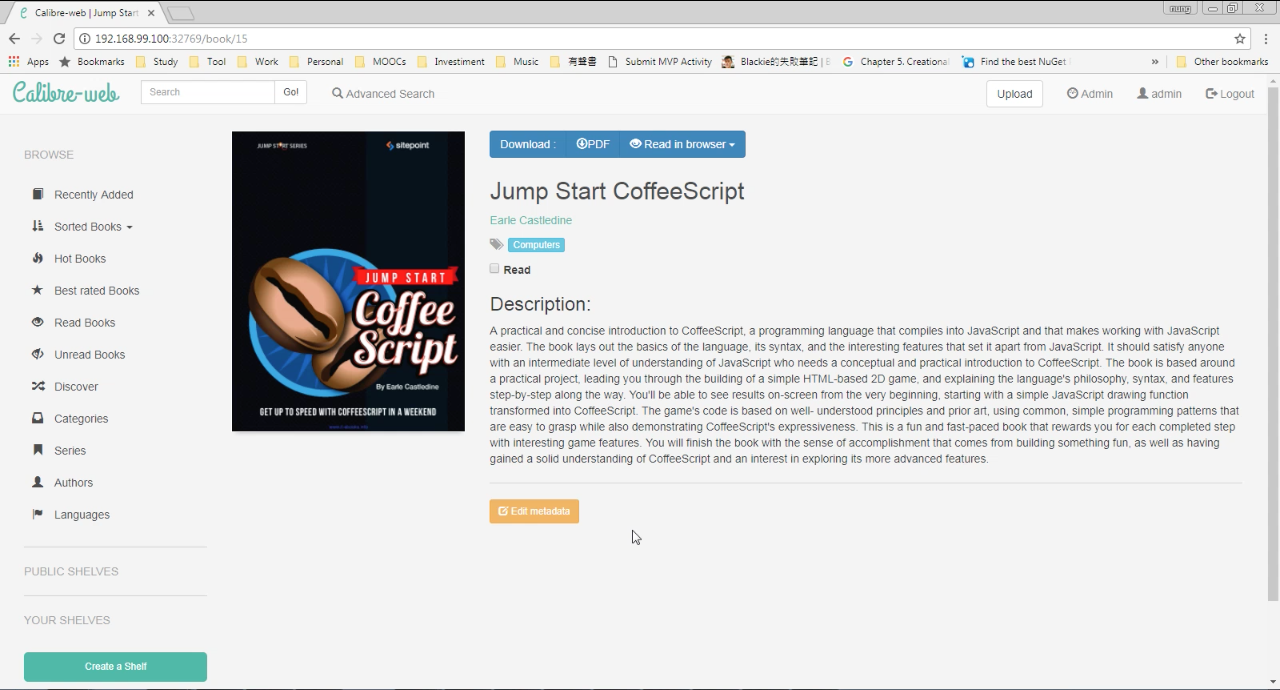Screen dimensions: 1280x690
Task: Click the Computers tag label
Action: pyautogui.click(x=536, y=245)
